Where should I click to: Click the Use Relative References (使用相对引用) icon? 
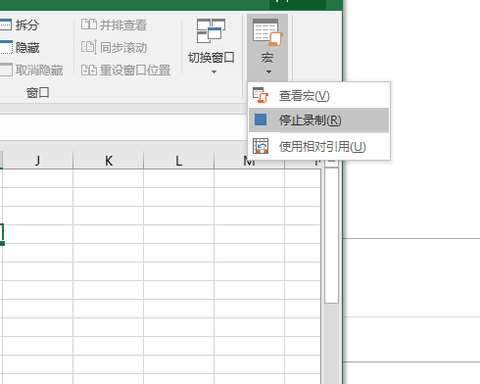(260, 146)
